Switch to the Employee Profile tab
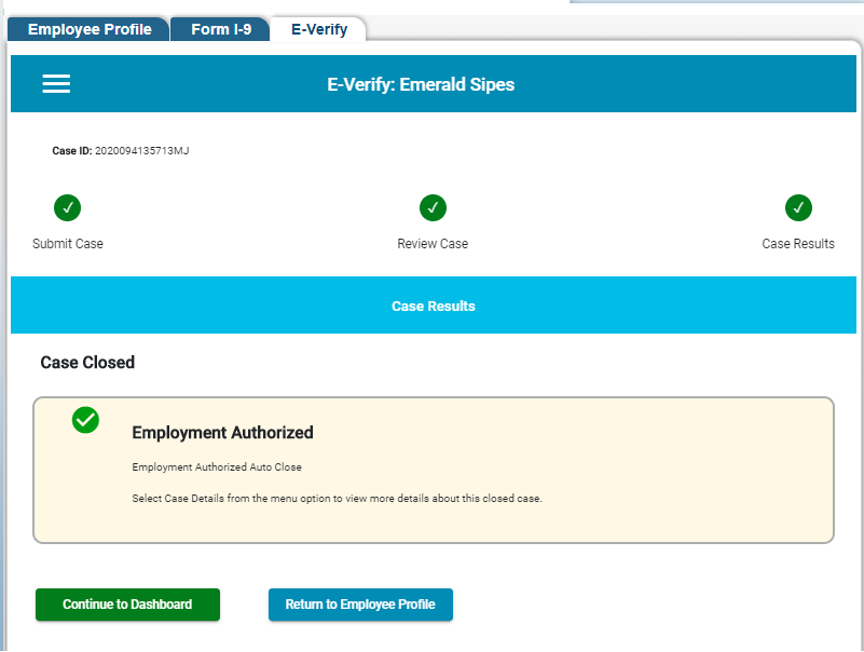This screenshot has width=864, height=652. point(88,29)
